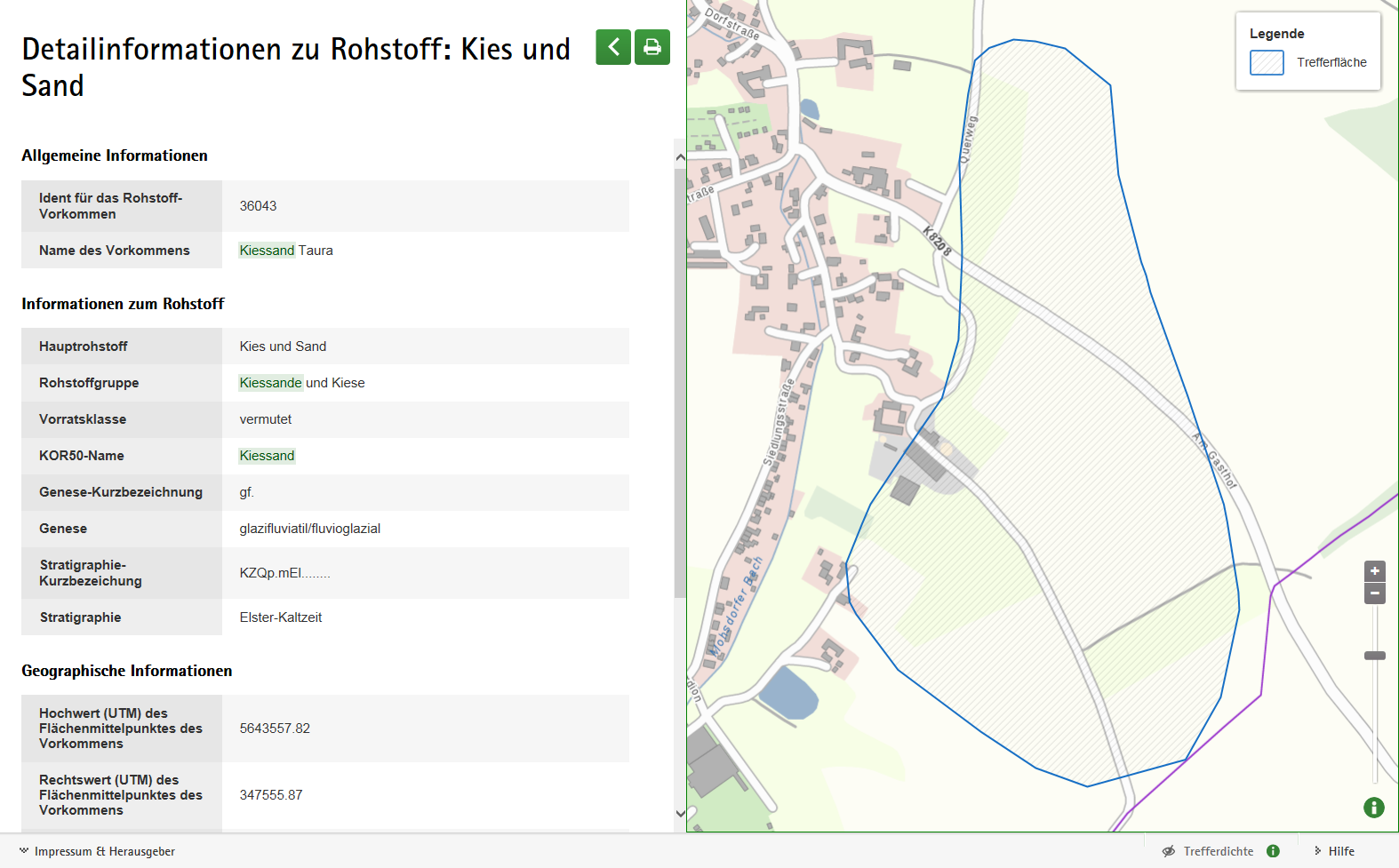1399x868 pixels.
Task: Click the green back arrow button
Action: [613, 47]
